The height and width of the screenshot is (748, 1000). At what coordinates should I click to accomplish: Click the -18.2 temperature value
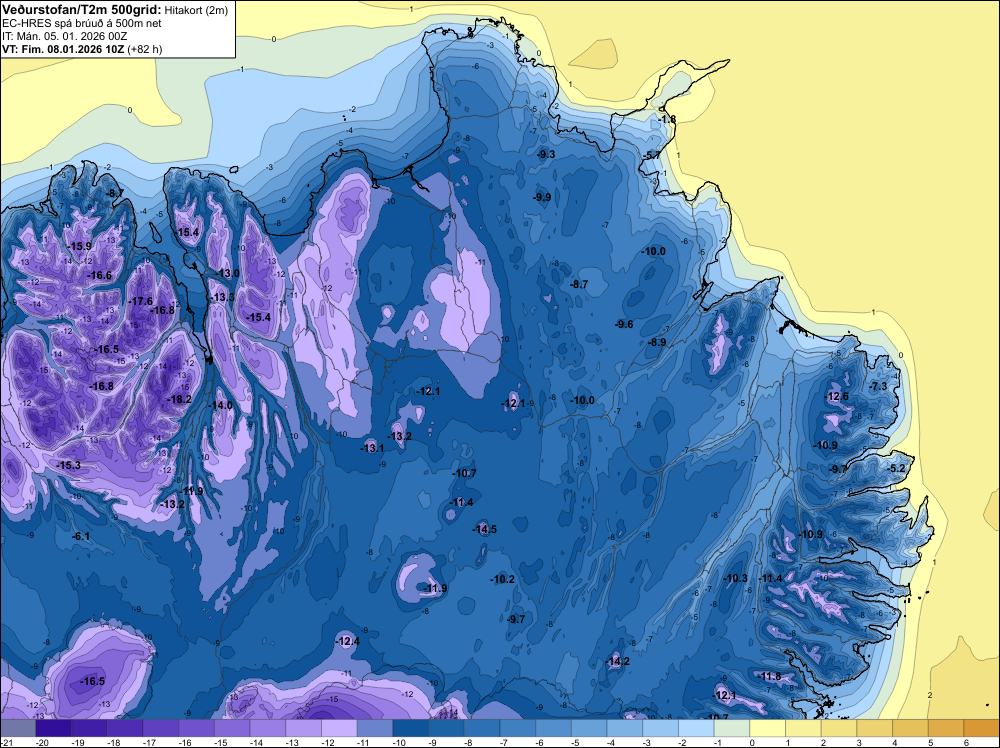click(179, 399)
